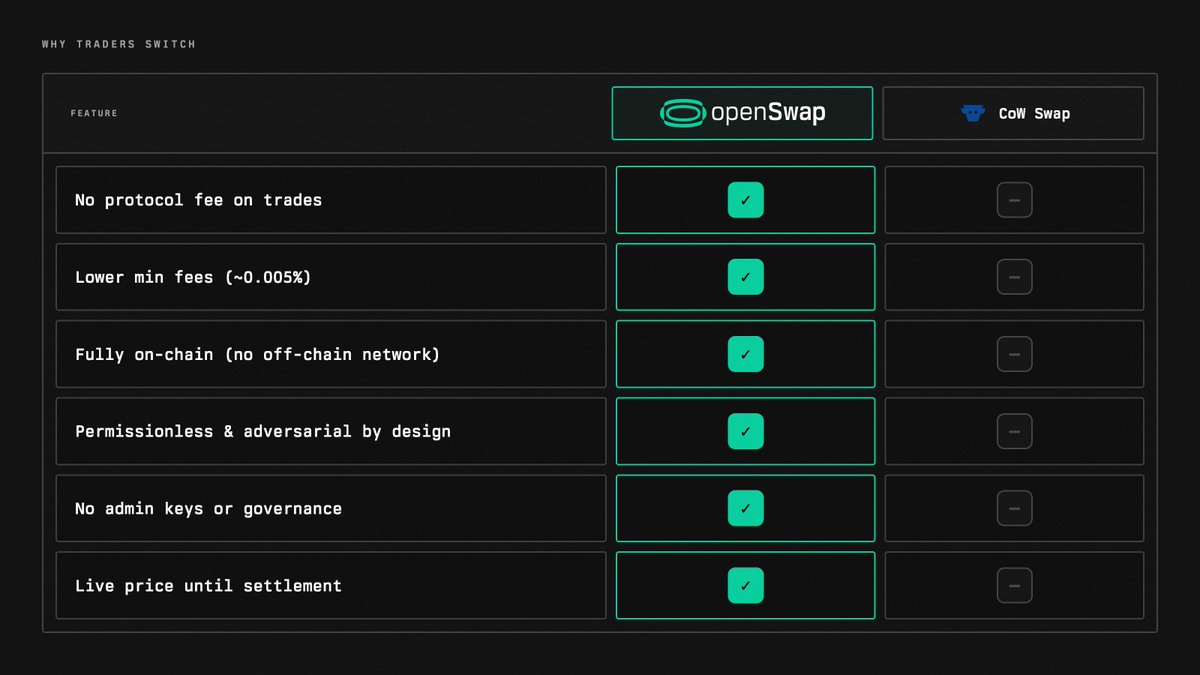Click the openSwap checkmark for permissionless & adversarial
This screenshot has width=1200, height=675.
746,431
